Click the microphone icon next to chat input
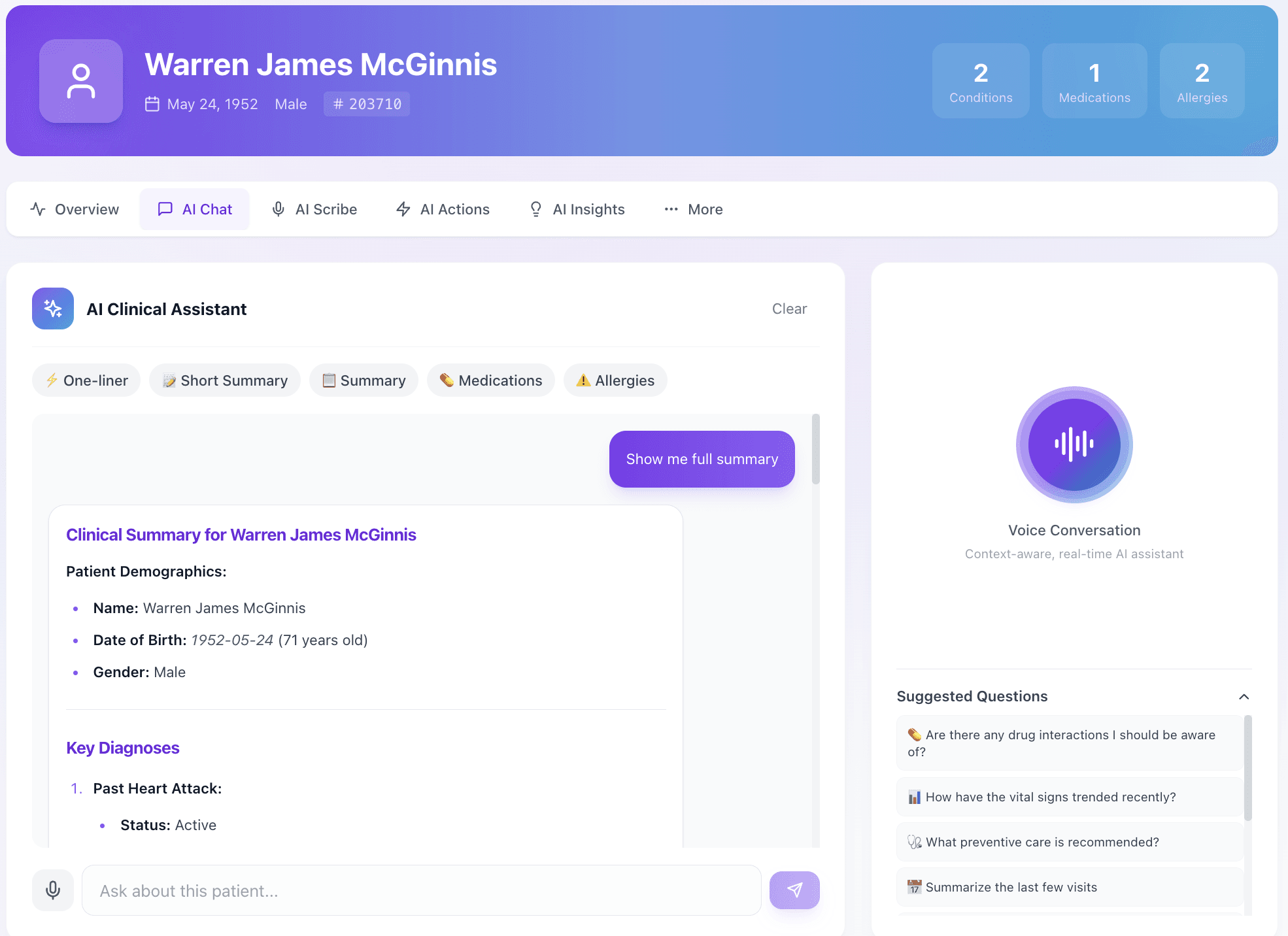Viewport: 1288px width, 936px height. tap(52, 890)
